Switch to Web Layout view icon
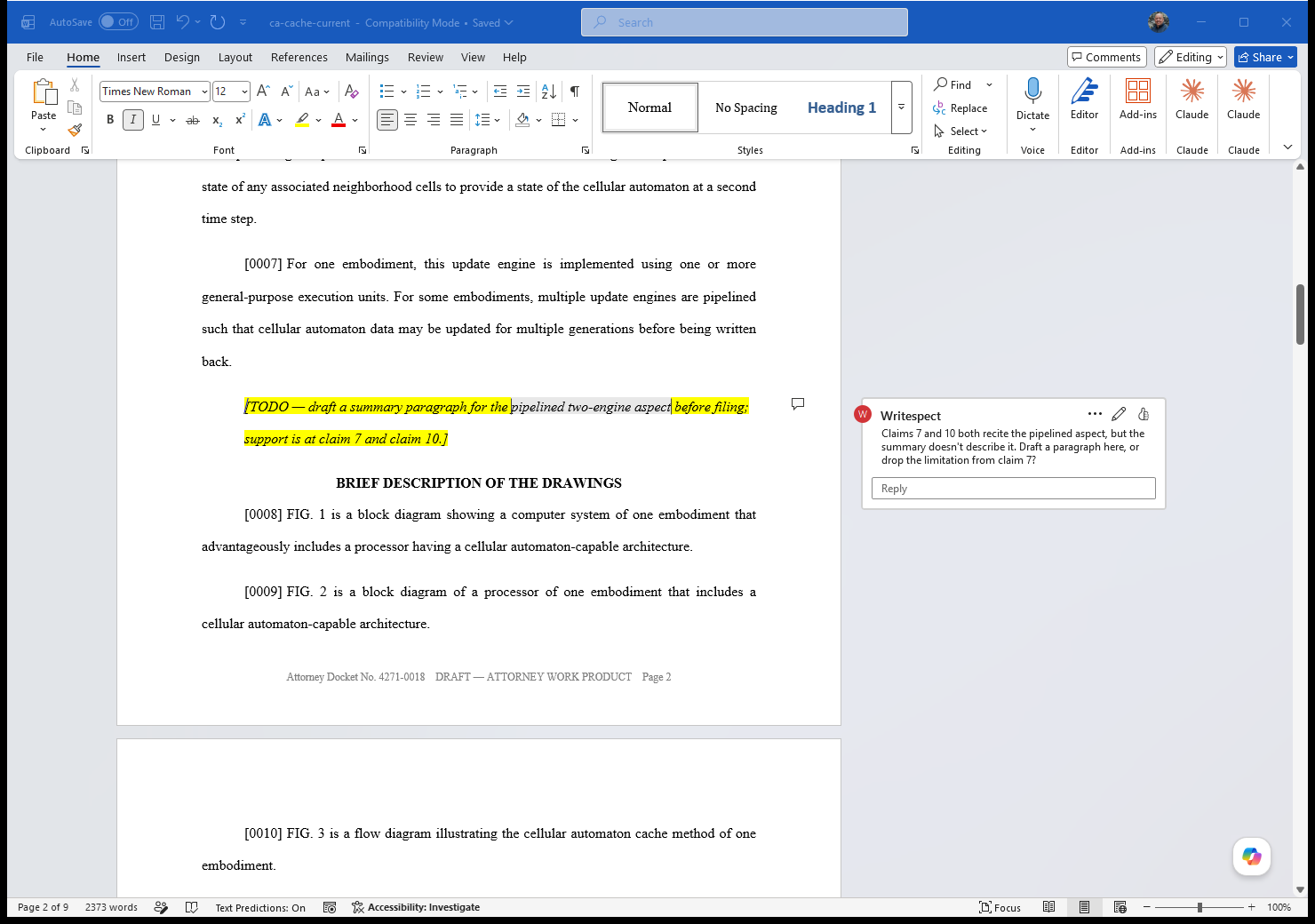 tap(1120, 907)
